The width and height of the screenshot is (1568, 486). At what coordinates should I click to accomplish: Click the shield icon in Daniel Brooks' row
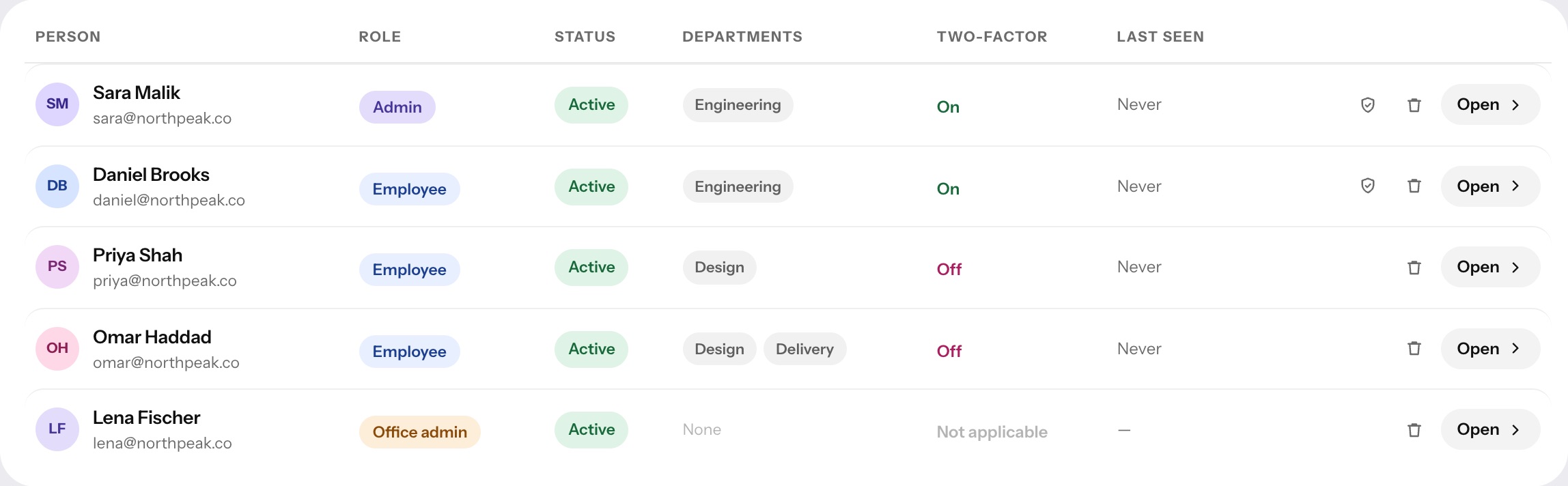tap(1367, 186)
